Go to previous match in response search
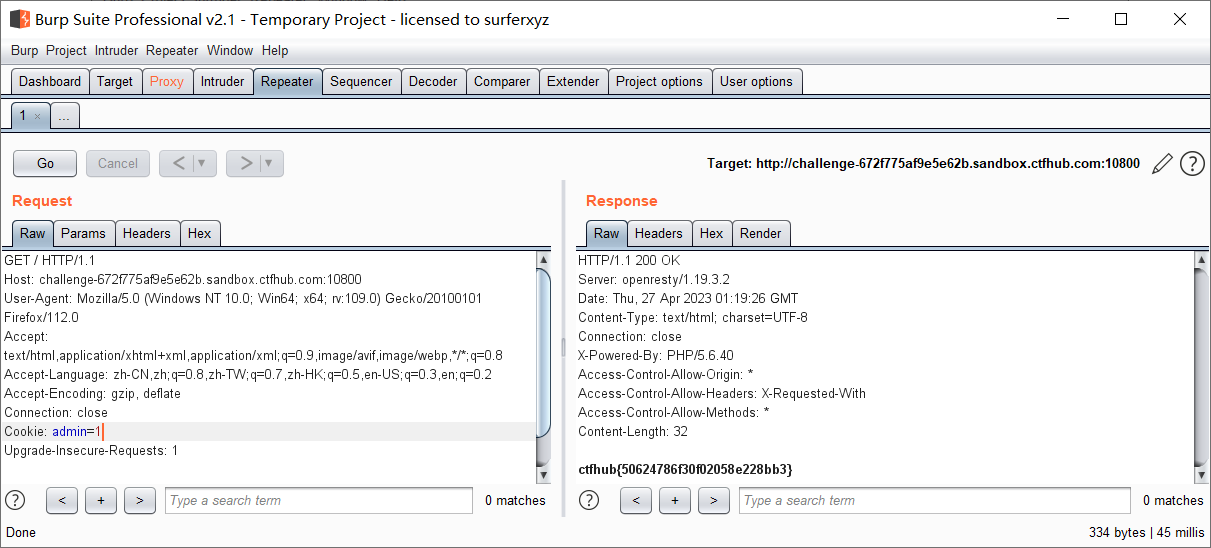Viewport: 1211px width, 548px height. (636, 500)
